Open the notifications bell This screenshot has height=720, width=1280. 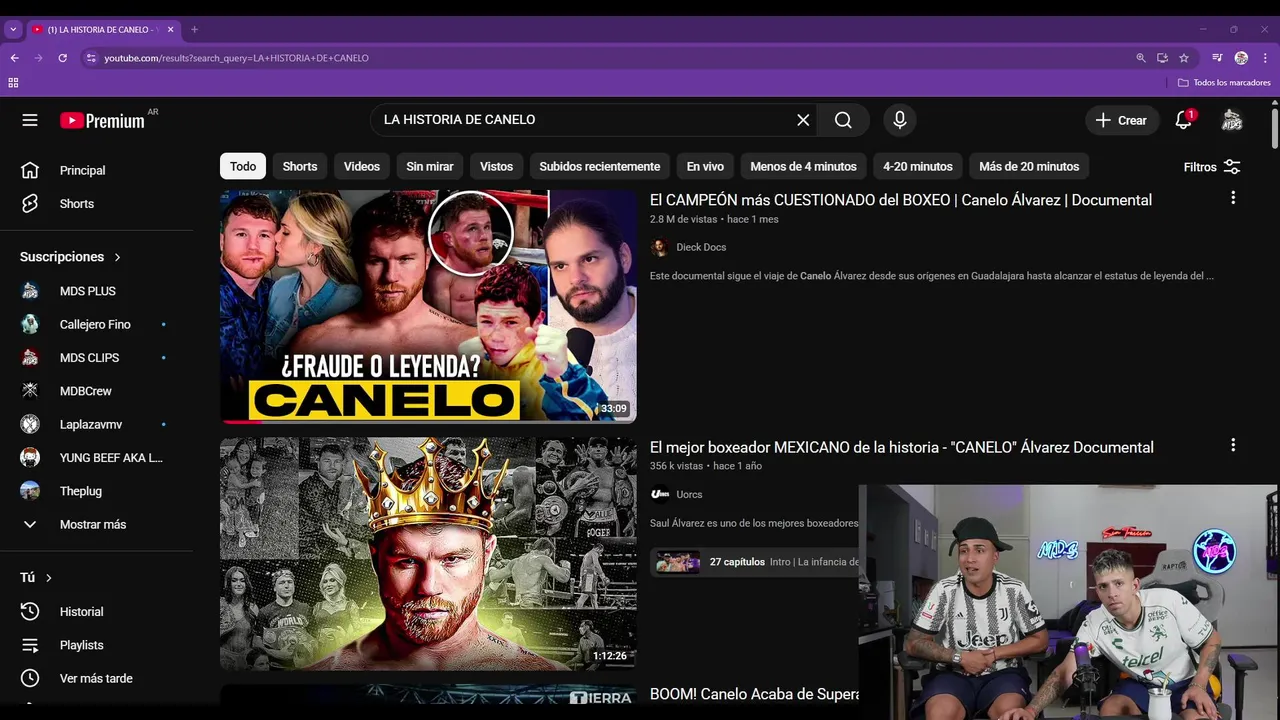tap(1183, 120)
